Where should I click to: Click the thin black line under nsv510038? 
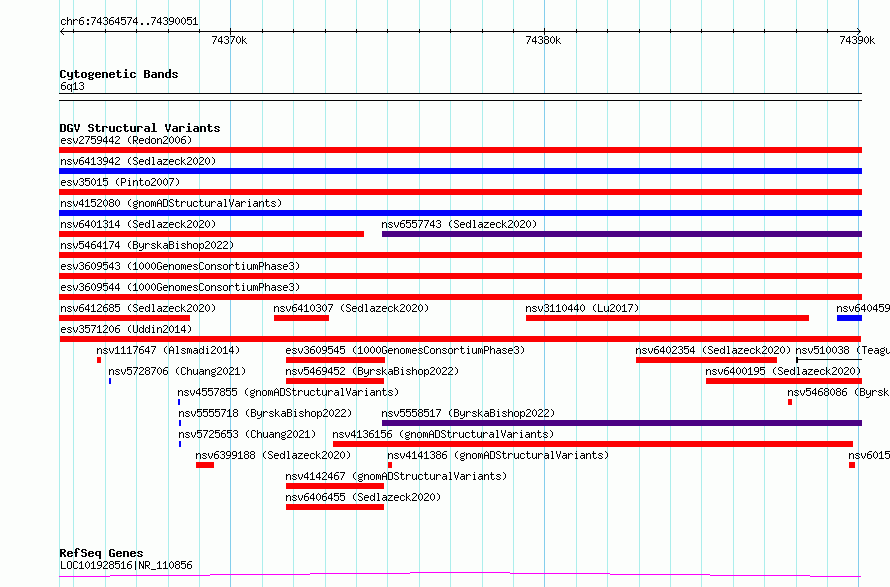(x=829, y=360)
